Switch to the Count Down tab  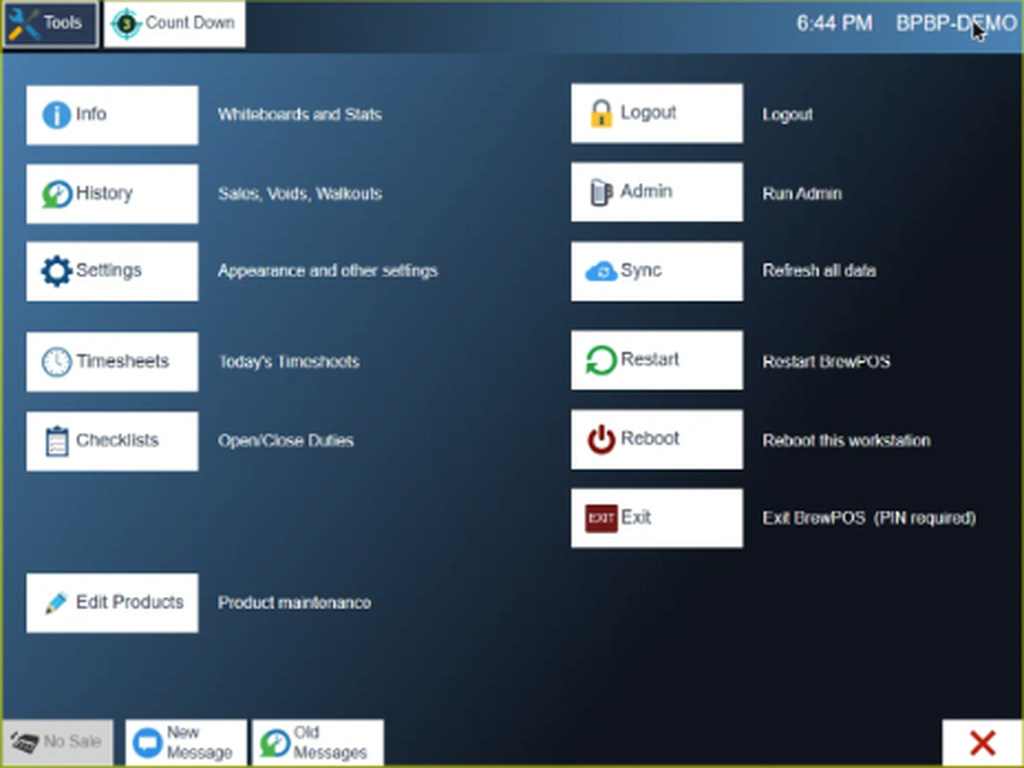pyautogui.click(x=174, y=24)
